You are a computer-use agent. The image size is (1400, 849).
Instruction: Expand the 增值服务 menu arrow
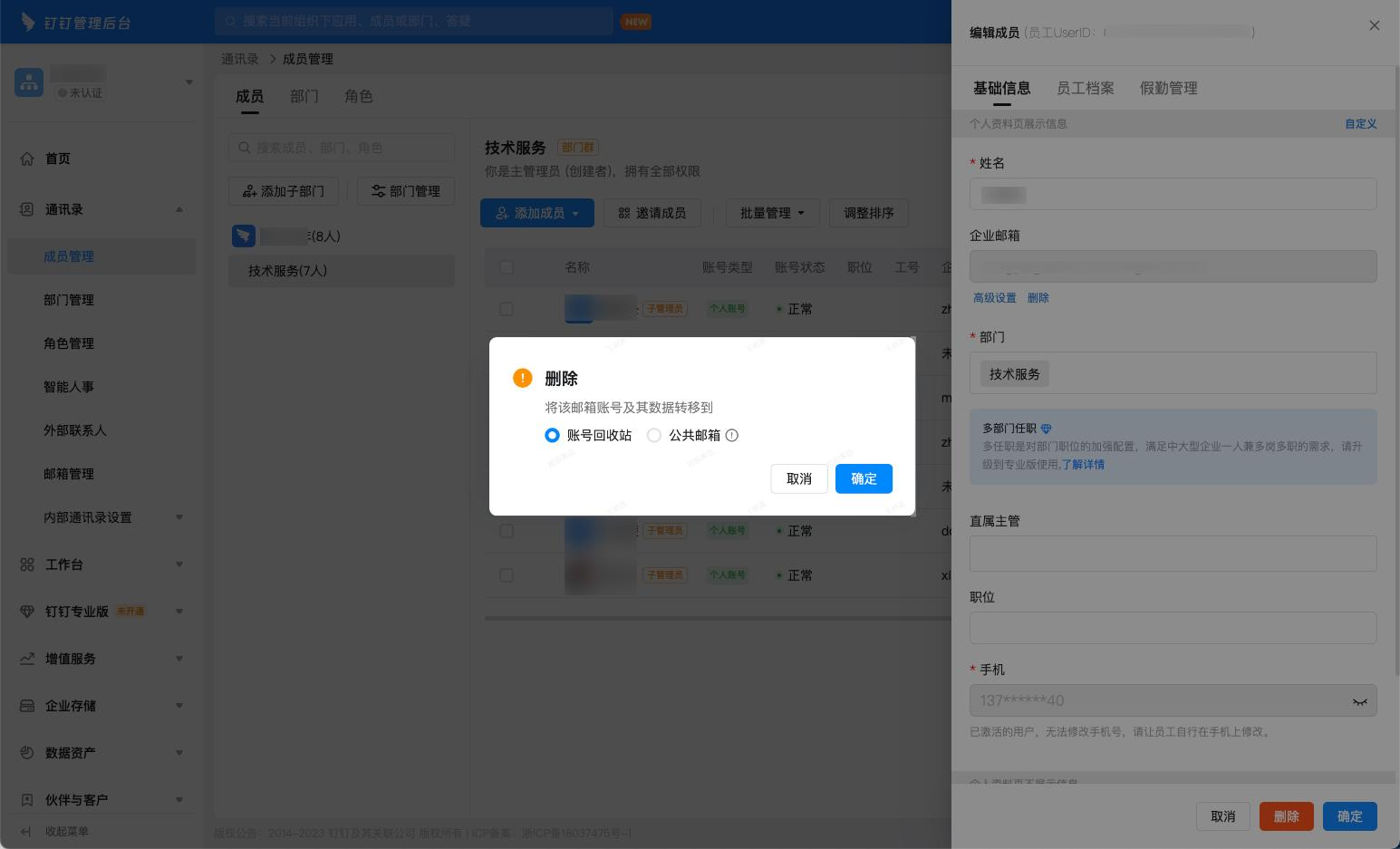pos(179,659)
